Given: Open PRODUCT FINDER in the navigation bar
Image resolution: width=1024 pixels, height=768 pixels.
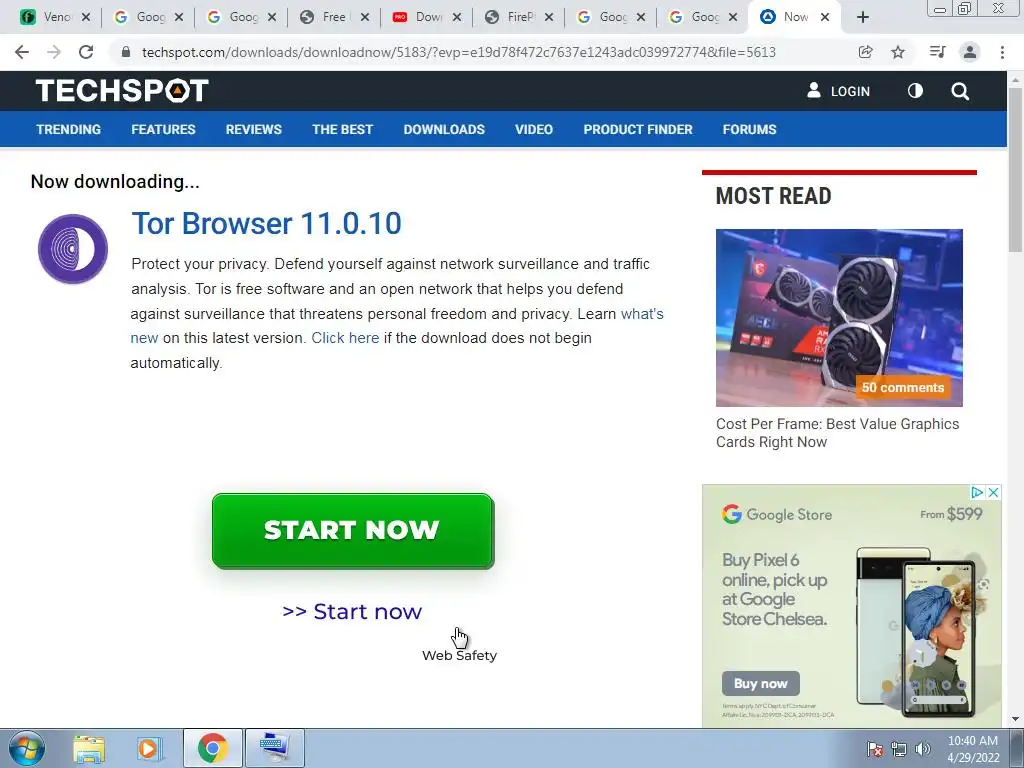Looking at the screenshot, I should pyautogui.click(x=638, y=129).
